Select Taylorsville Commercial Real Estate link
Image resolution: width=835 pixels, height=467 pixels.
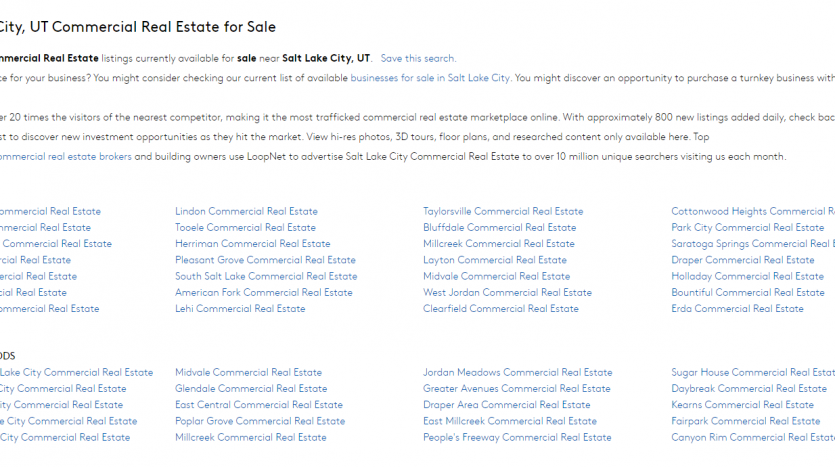coord(503,212)
